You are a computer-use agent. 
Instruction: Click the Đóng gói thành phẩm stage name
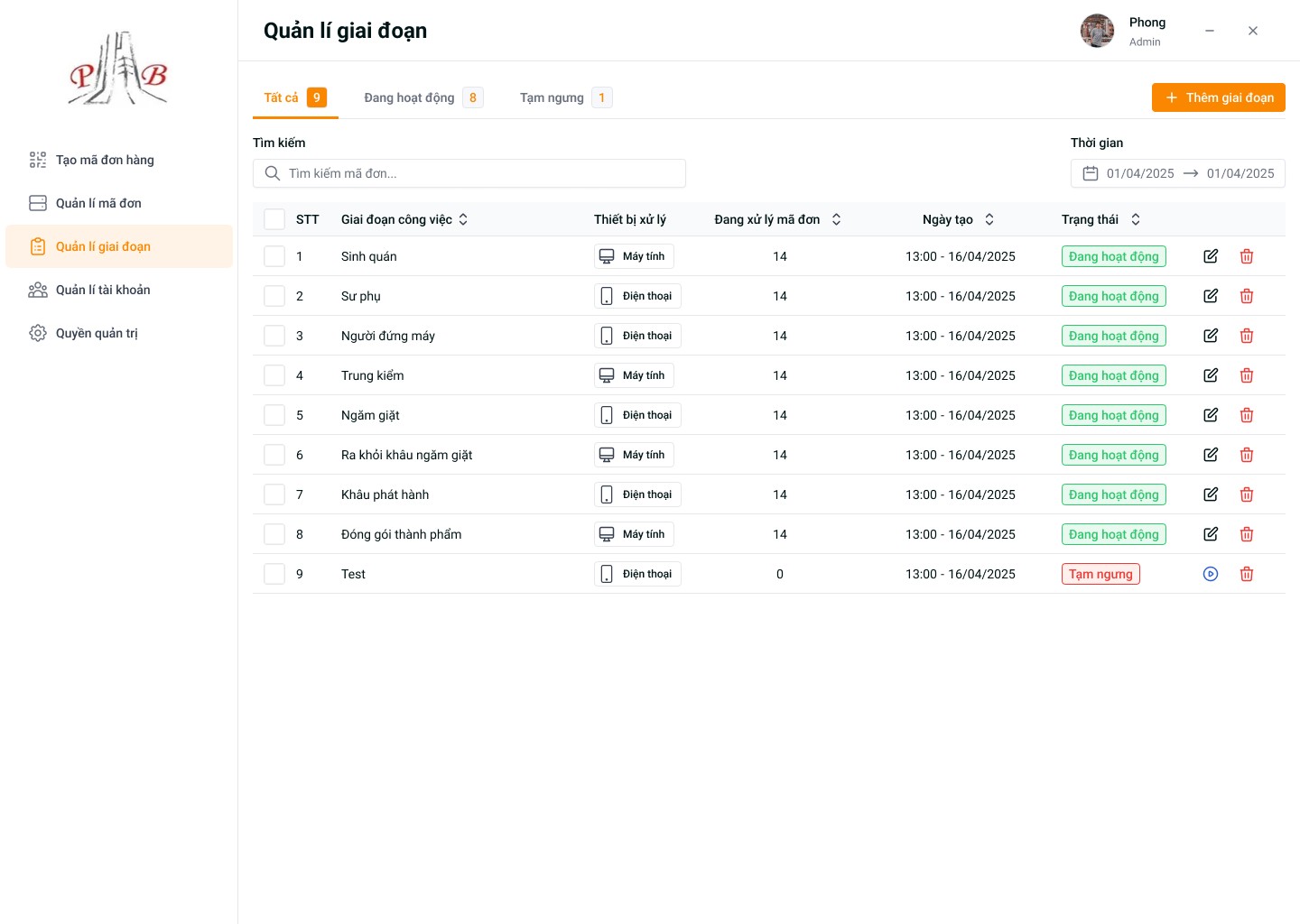pyautogui.click(x=401, y=534)
